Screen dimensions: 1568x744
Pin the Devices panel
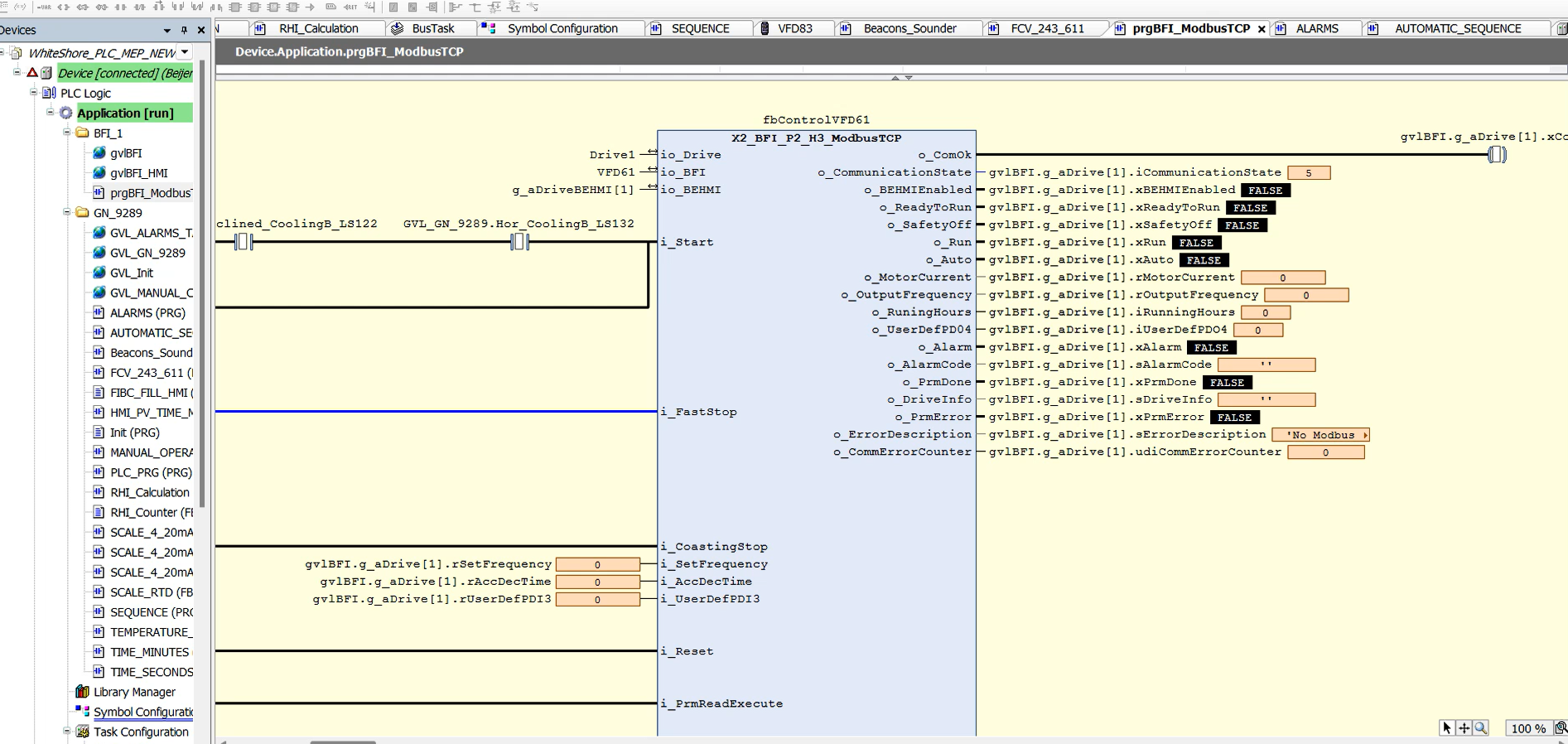tap(184, 30)
